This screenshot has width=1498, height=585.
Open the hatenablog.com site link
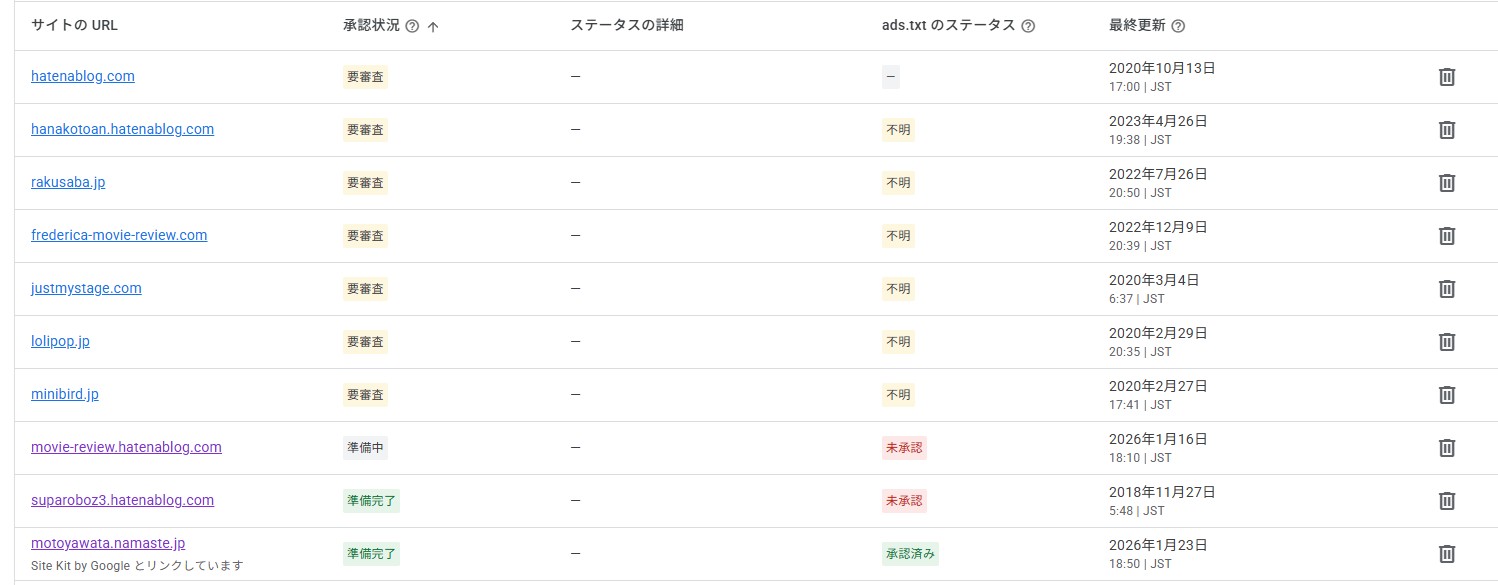point(82,76)
